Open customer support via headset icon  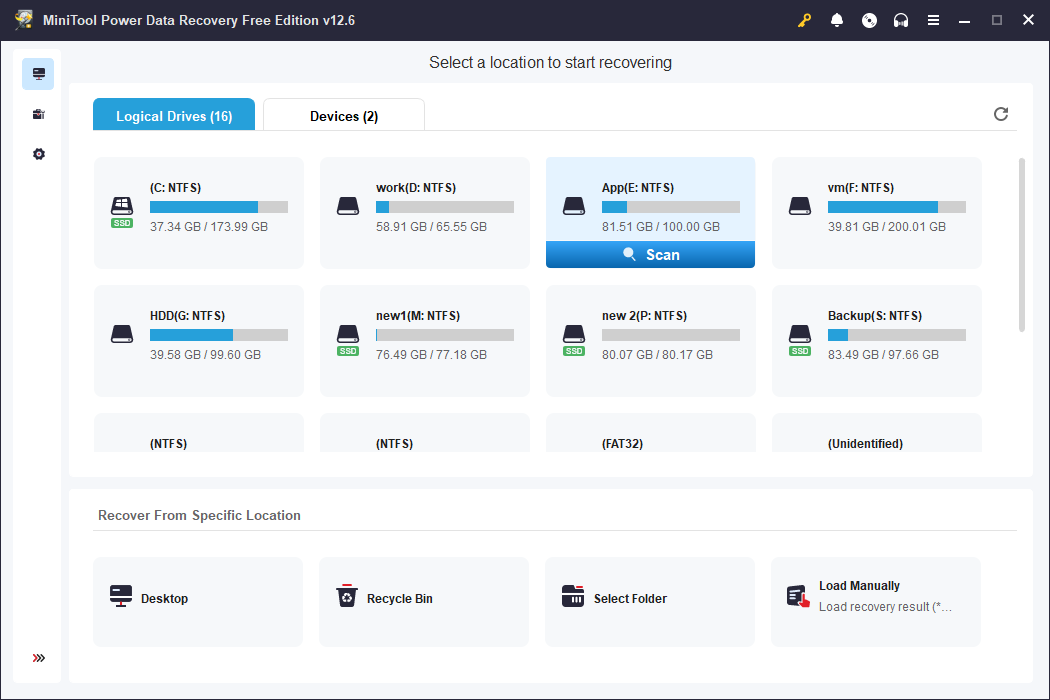(901, 19)
